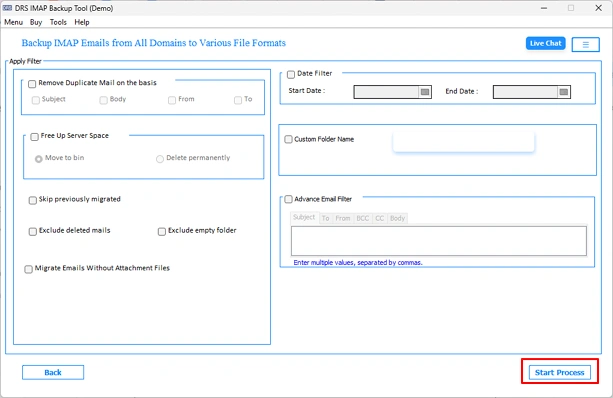Open the End Date calendar picker
This screenshot has height=398, width=613.
click(x=564, y=92)
